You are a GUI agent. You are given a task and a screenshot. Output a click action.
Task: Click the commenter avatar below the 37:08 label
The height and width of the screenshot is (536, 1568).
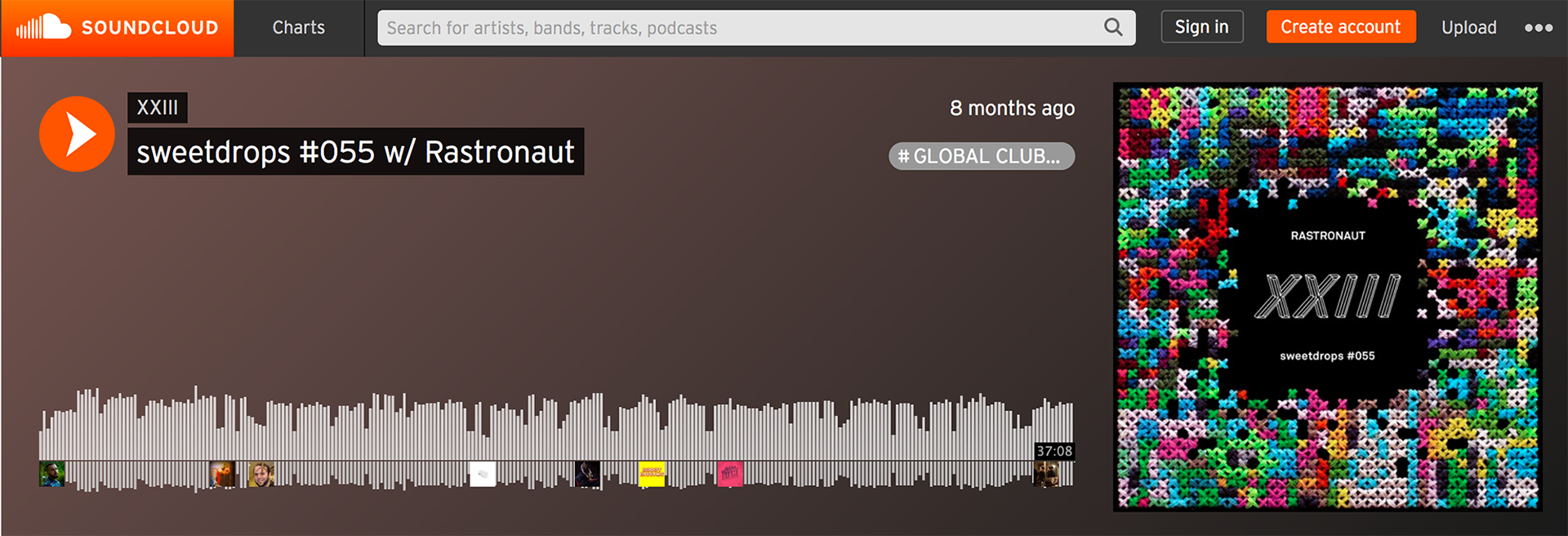(1046, 474)
